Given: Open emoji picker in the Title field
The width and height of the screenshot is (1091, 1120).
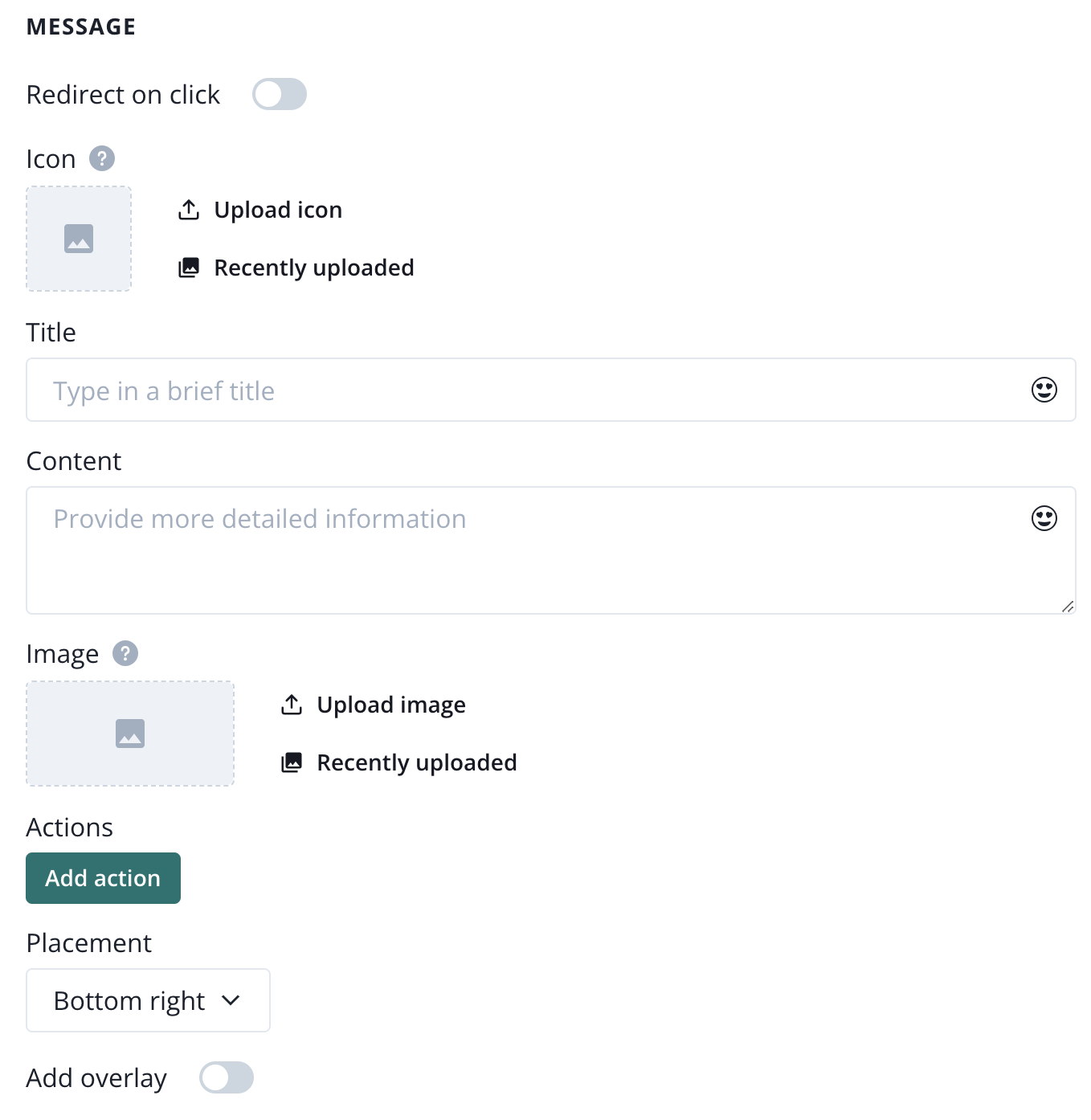Looking at the screenshot, I should pyautogui.click(x=1044, y=390).
